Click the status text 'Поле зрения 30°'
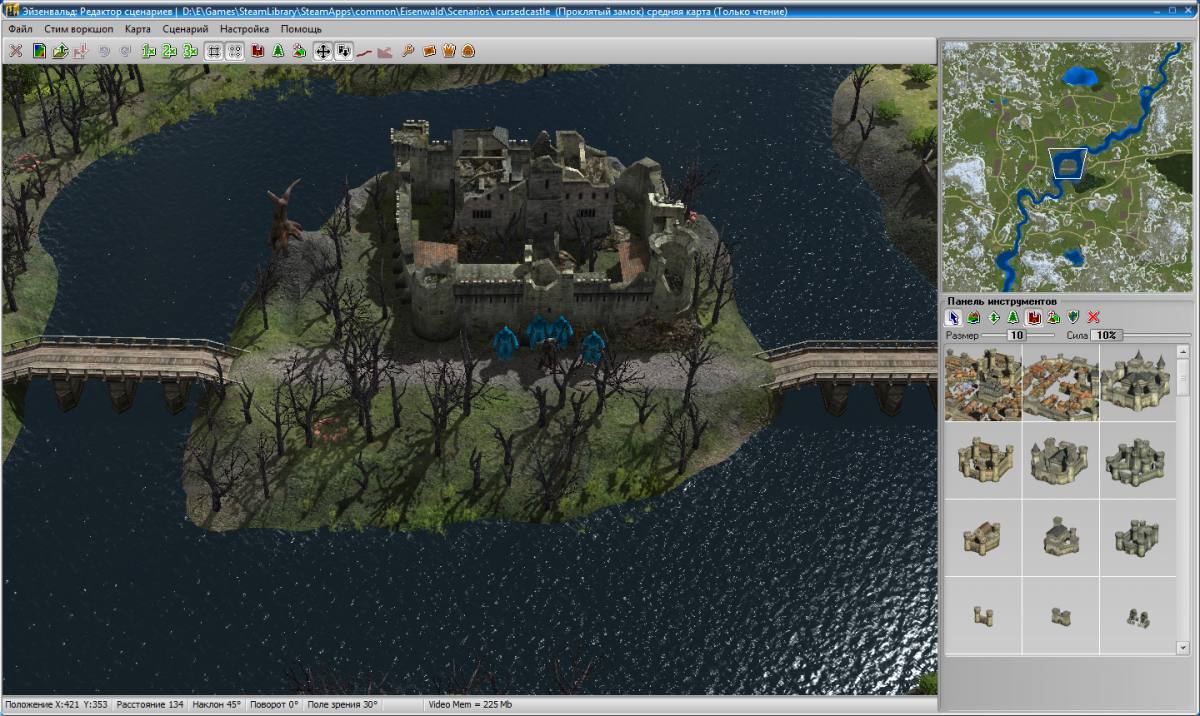The height and width of the screenshot is (716, 1200). [342, 704]
